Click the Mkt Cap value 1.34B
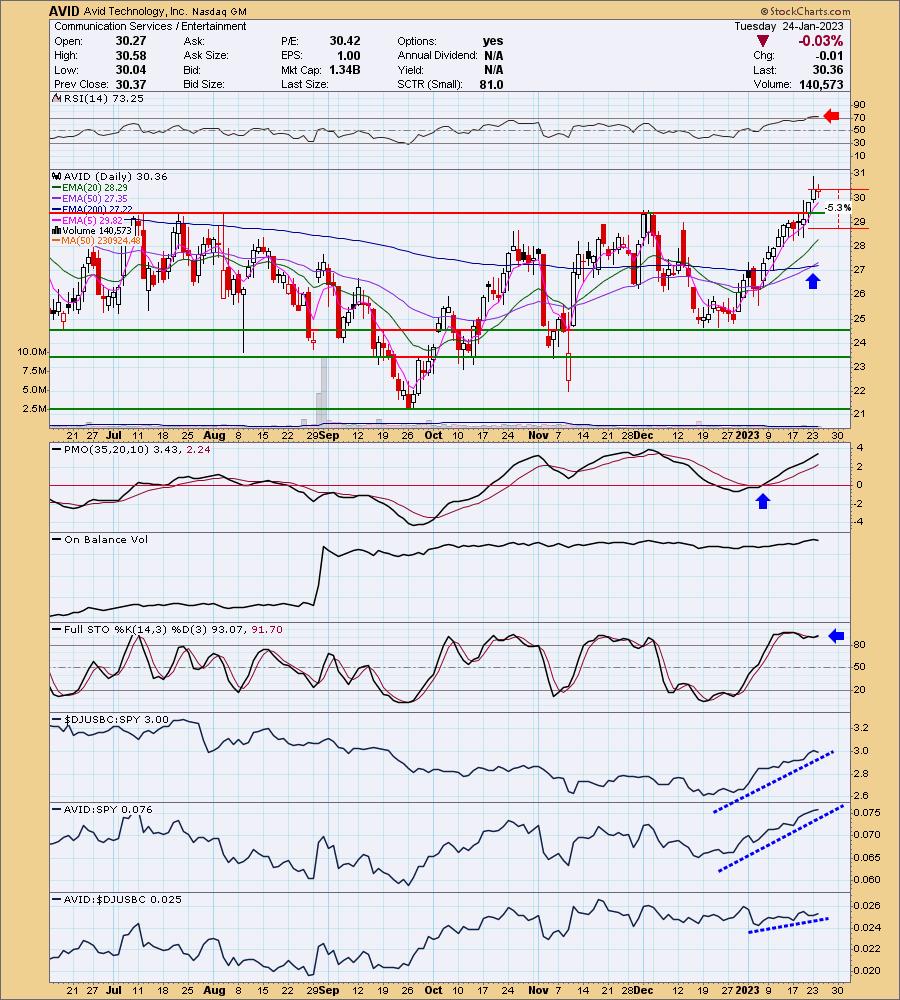This screenshot has width=900, height=1000. [345, 70]
